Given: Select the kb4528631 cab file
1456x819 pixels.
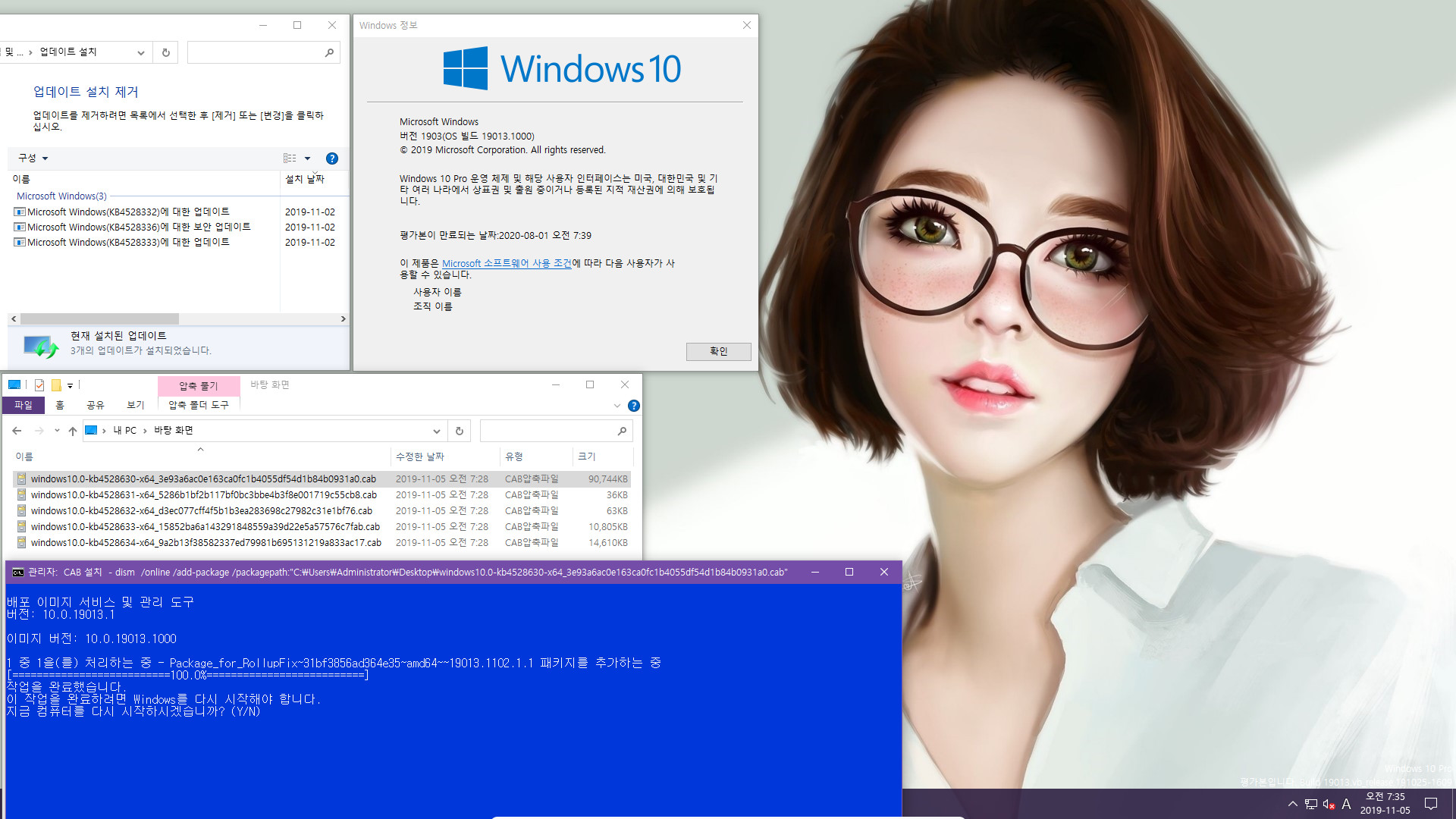Looking at the screenshot, I should [x=322, y=494].
